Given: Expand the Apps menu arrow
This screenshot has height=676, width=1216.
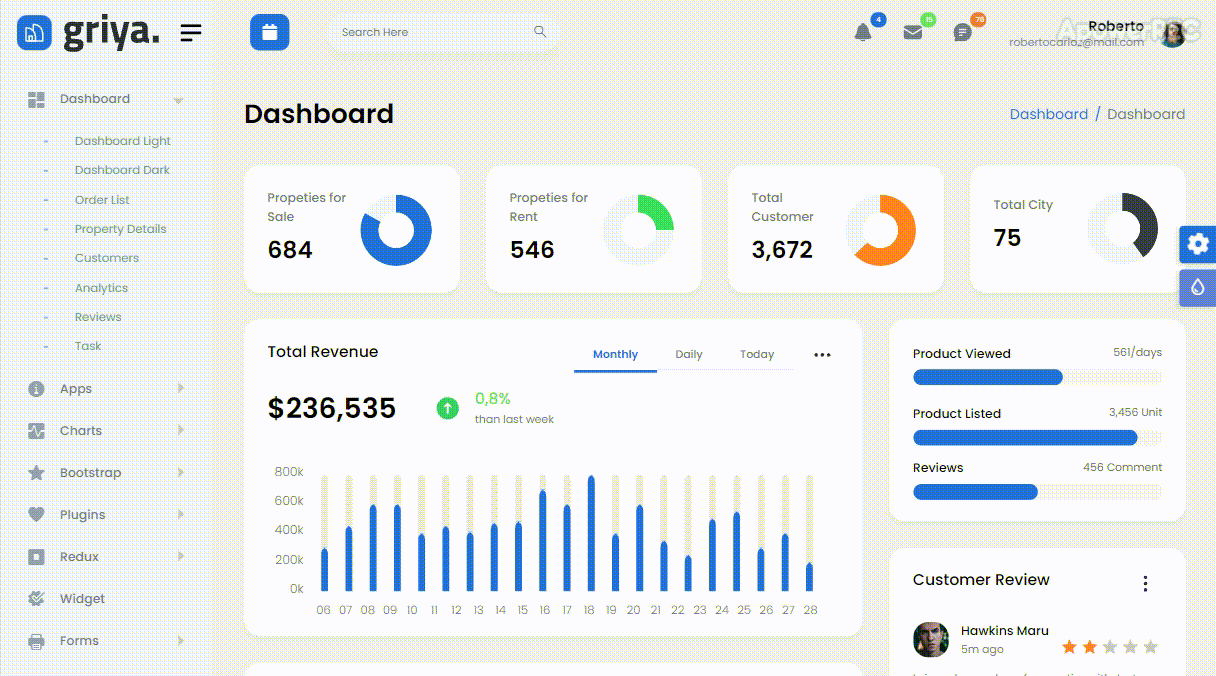Looking at the screenshot, I should (x=181, y=388).
